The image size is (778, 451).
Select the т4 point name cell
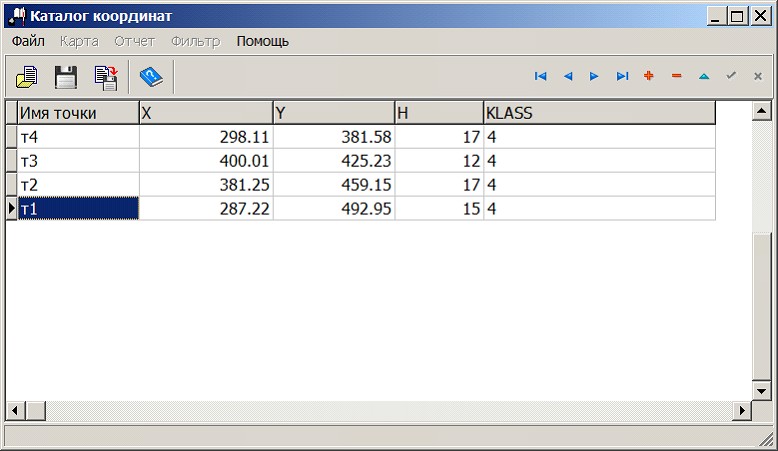click(x=78, y=137)
